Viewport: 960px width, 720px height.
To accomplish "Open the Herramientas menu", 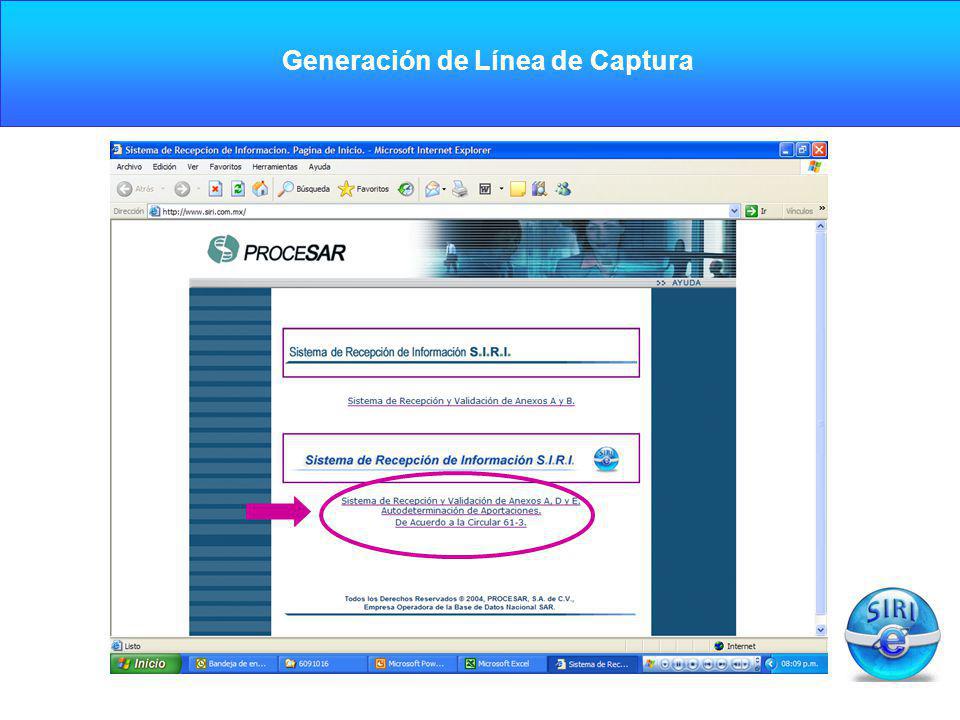I will 275,167.
